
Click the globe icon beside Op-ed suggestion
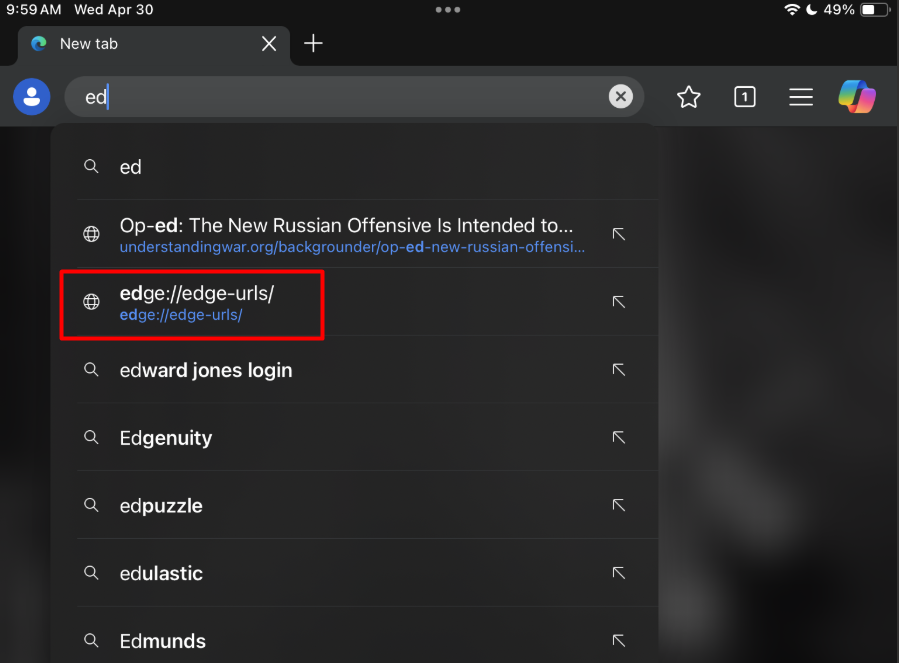[x=91, y=234]
